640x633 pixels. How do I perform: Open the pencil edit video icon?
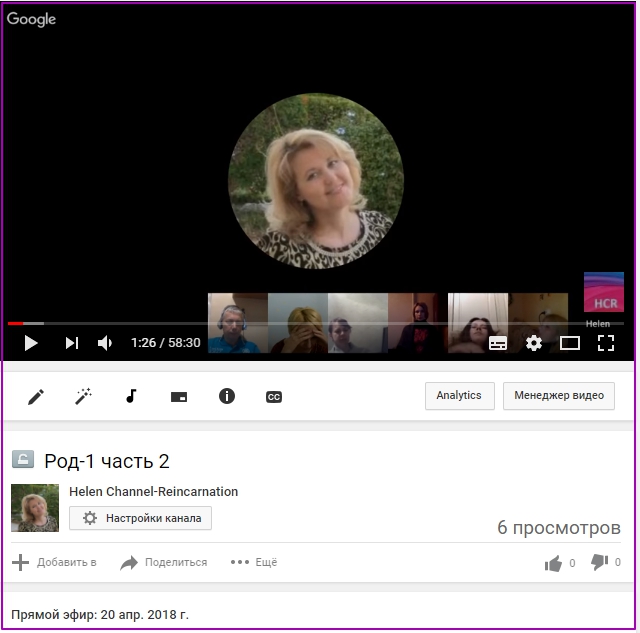pyautogui.click(x=36, y=396)
